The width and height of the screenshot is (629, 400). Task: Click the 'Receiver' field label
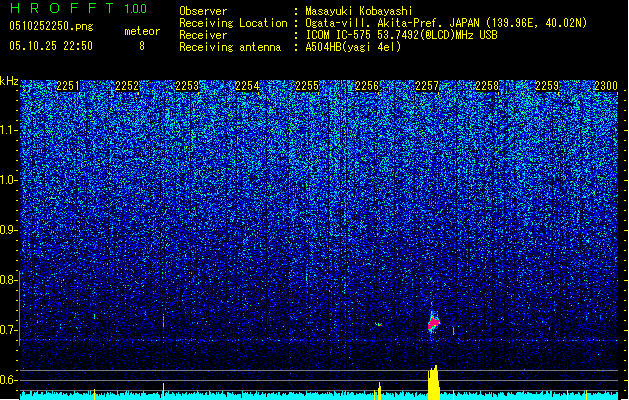[203, 35]
